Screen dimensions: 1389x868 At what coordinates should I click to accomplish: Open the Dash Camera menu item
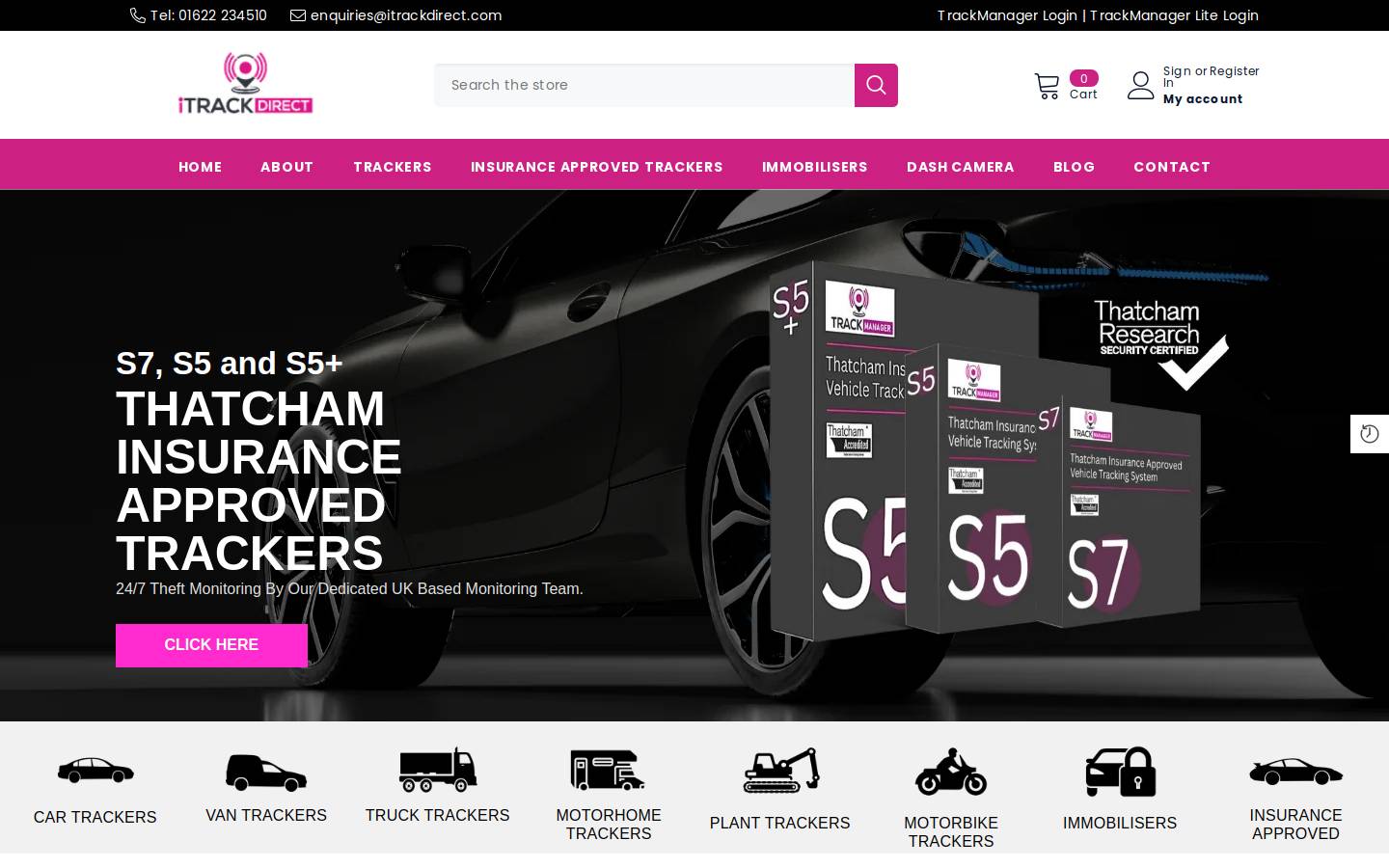coord(961,167)
